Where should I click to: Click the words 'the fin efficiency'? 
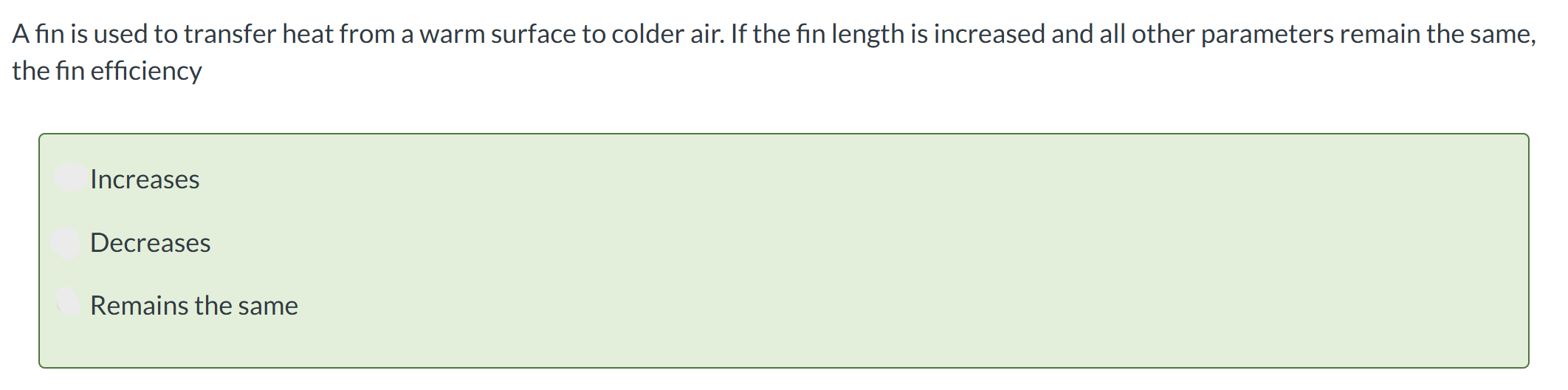point(107,71)
